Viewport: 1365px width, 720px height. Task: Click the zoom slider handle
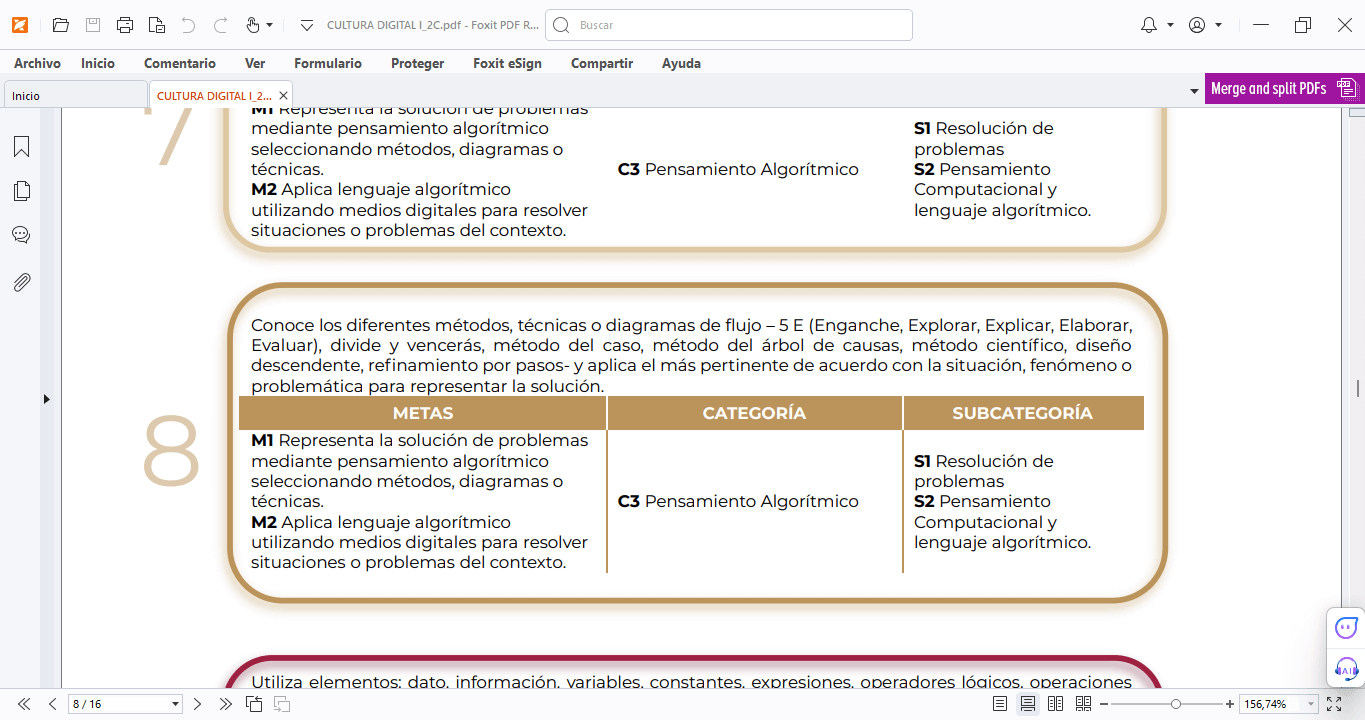coord(1176,704)
